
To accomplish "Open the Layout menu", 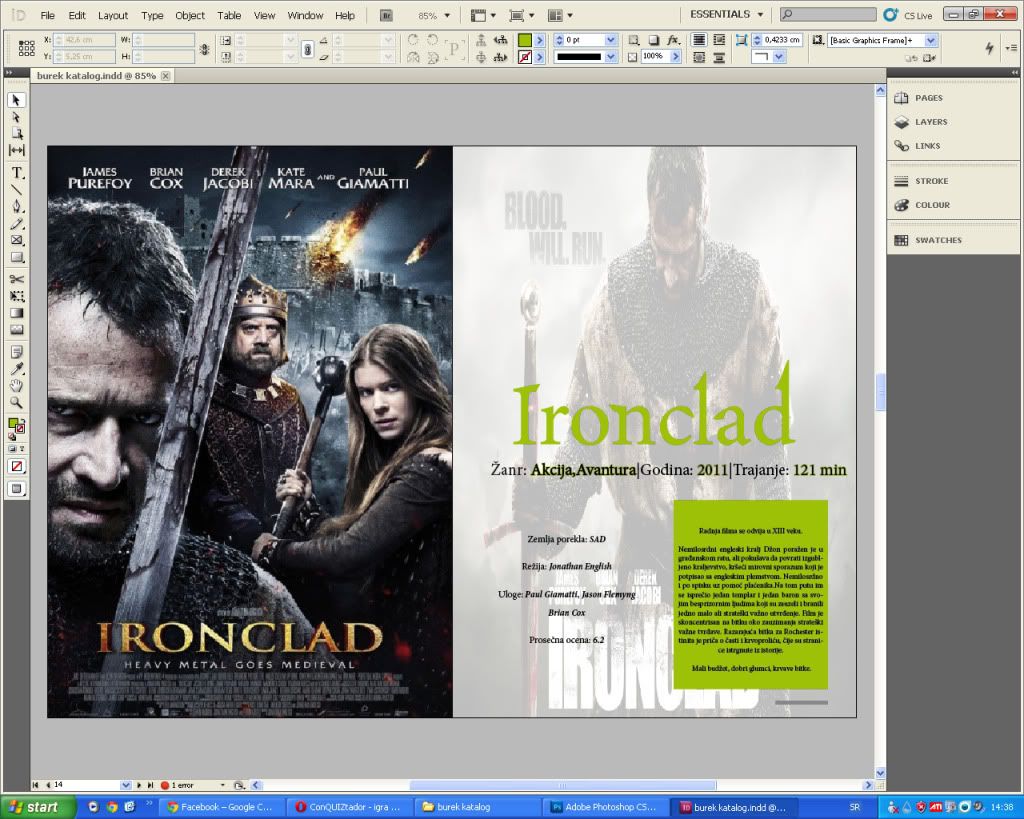I will (x=113, y=16).
